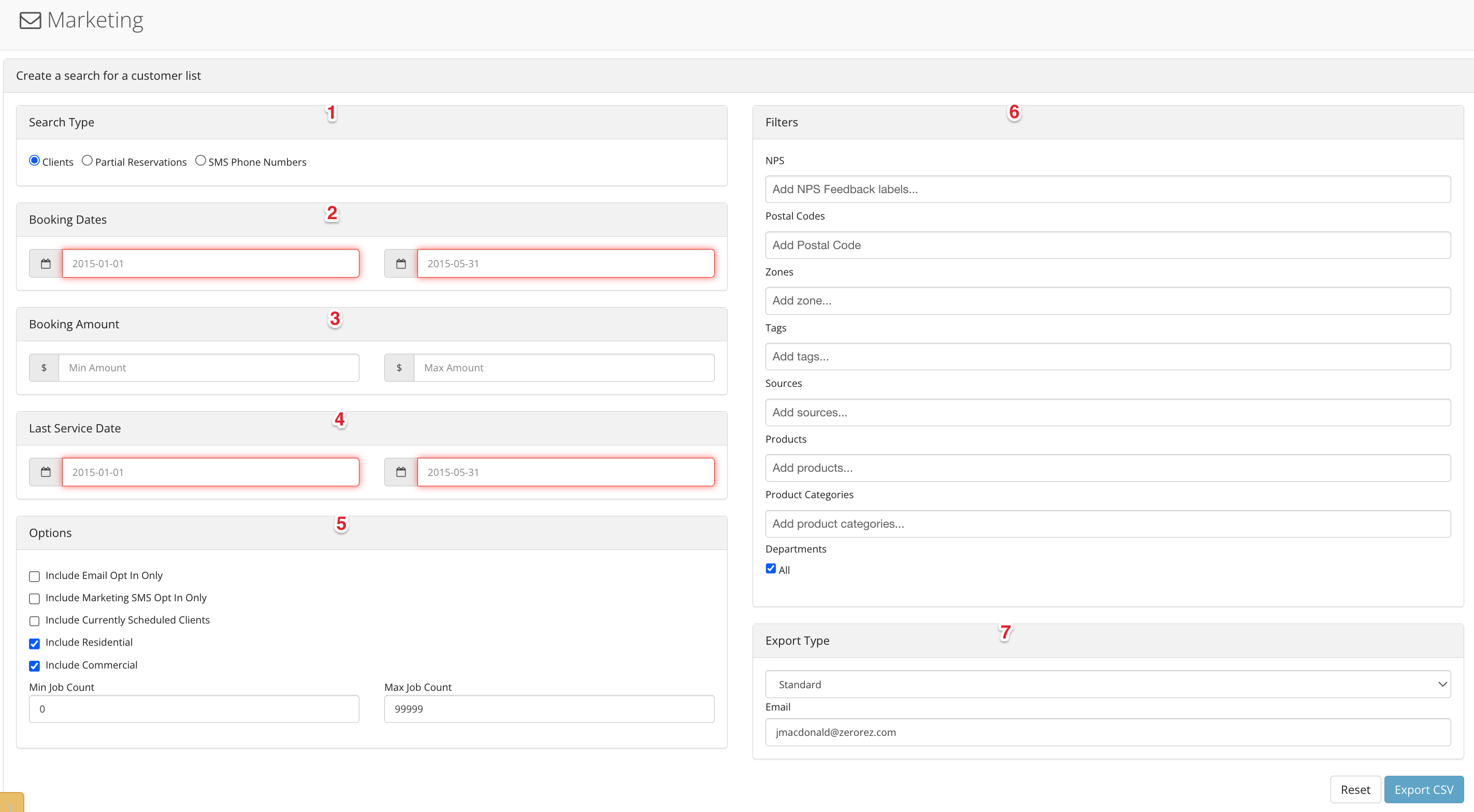Click the Options panel header
Screen dimensions: 1474x812
pyautogui.click(x=372, y=533)
